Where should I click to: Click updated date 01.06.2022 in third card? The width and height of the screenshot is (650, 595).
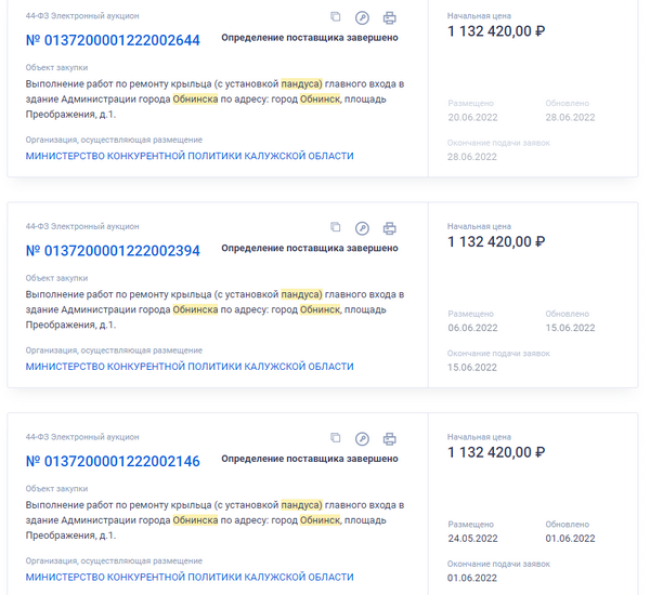pyautogui.click(x=570, y=539)
